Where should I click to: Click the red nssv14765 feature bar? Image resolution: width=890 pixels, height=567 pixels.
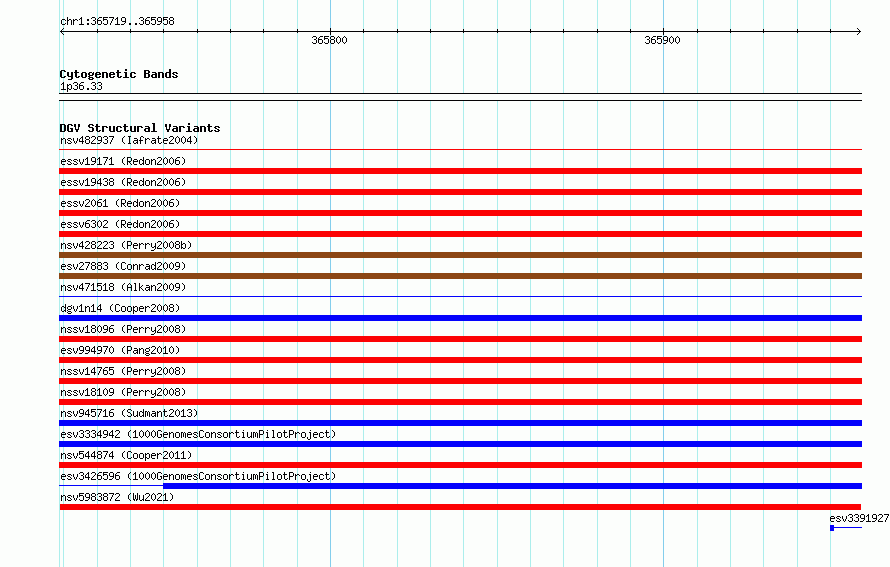coord(460,381)
